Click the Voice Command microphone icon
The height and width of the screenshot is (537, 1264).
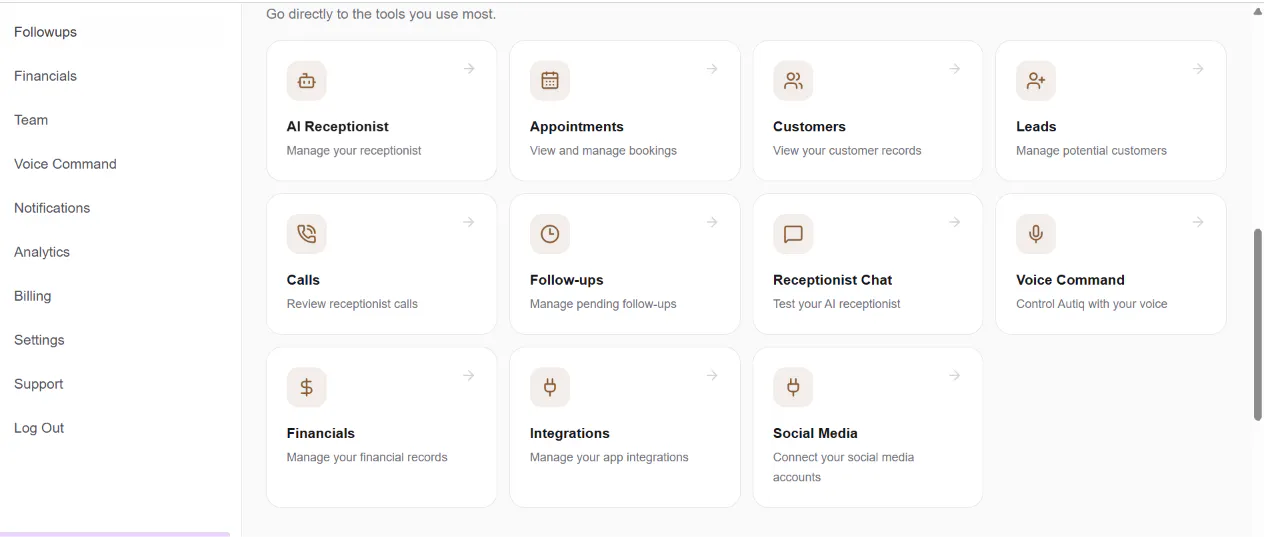(1036, 234)
